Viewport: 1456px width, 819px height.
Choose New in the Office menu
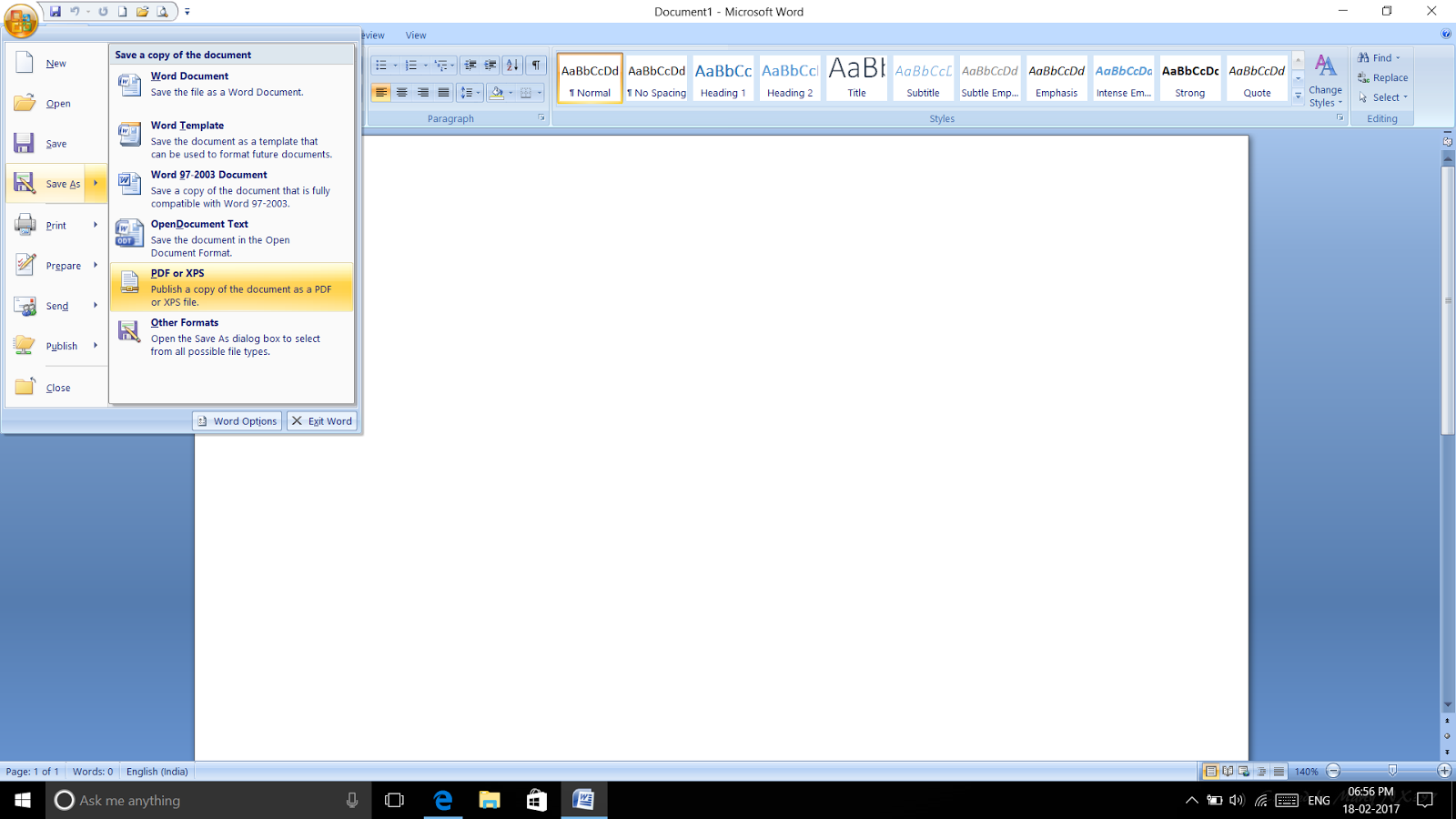coord(56,64)
